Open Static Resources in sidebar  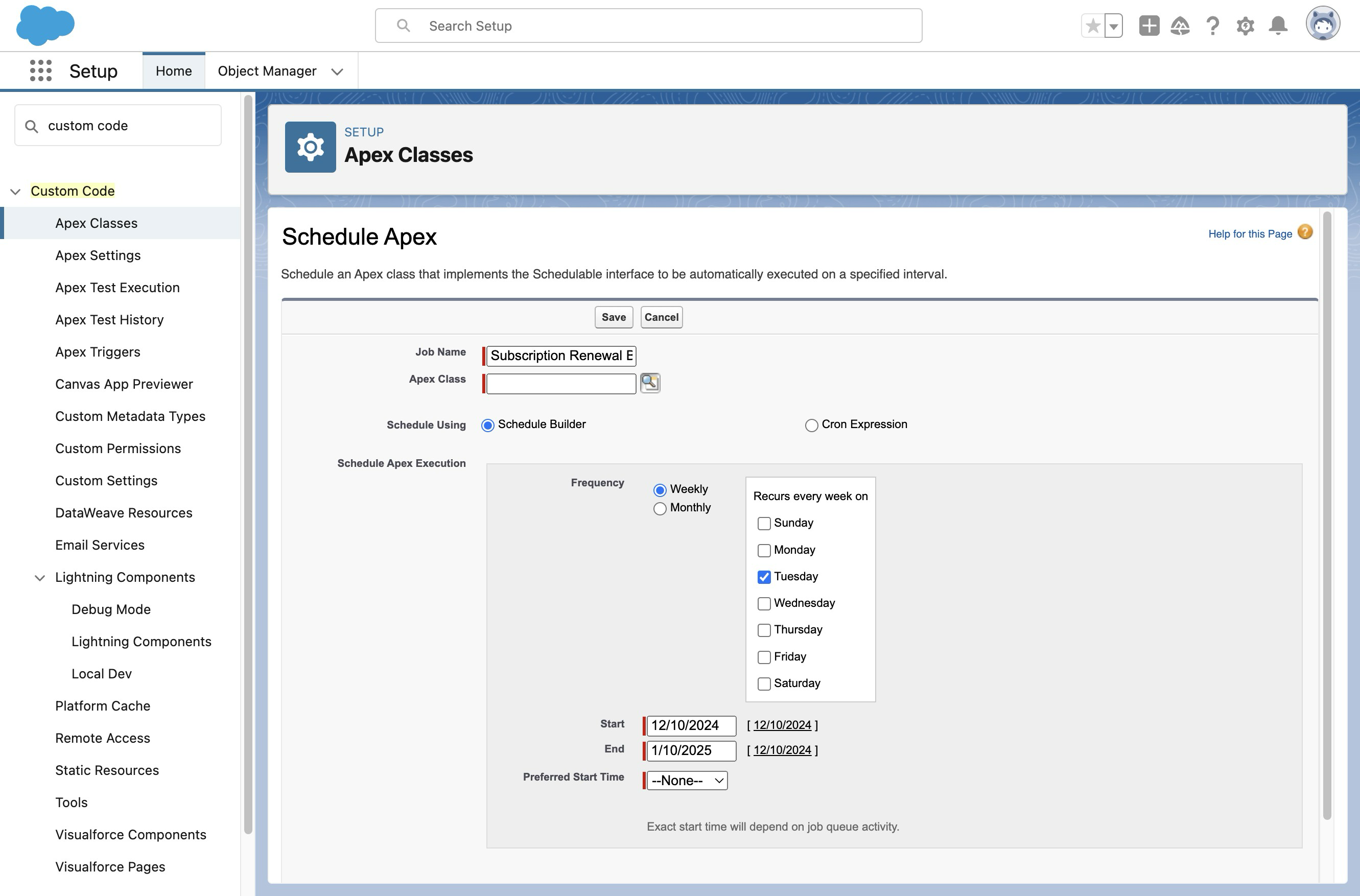coord(107,770)
